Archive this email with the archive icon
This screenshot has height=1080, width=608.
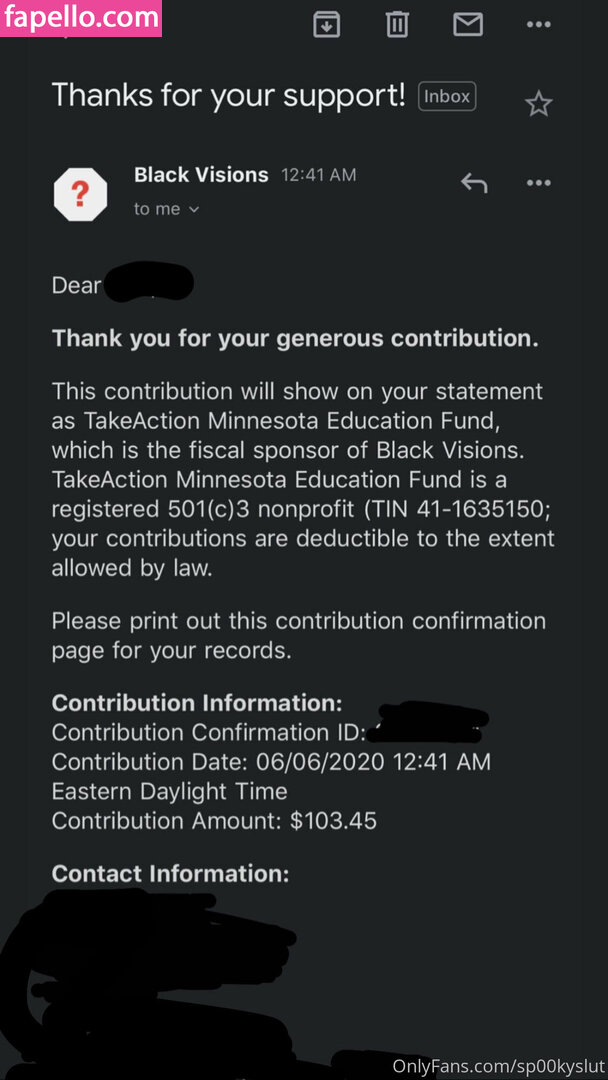[326, 24]
